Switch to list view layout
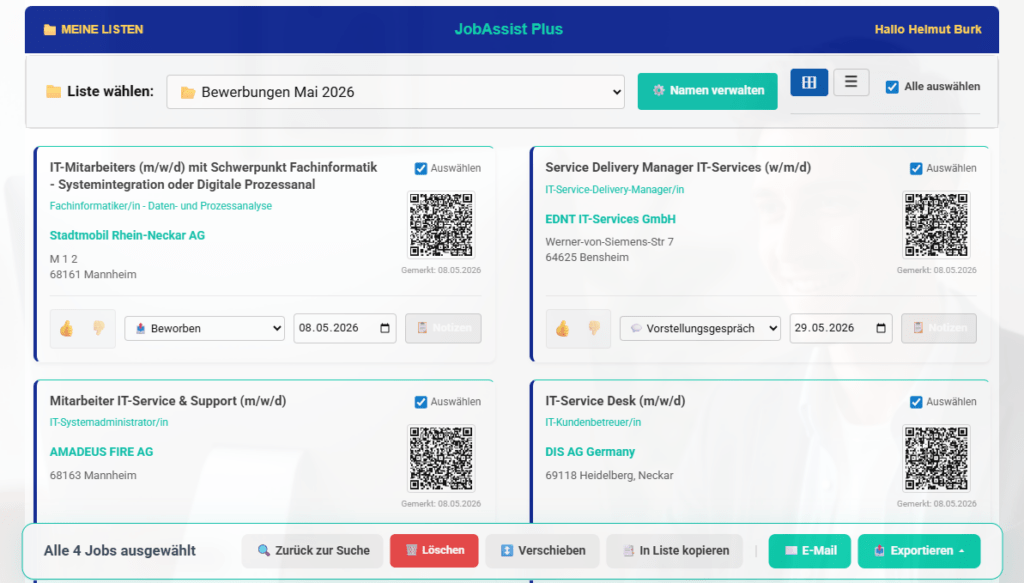The image size is (1024, 583). (851, 82)
